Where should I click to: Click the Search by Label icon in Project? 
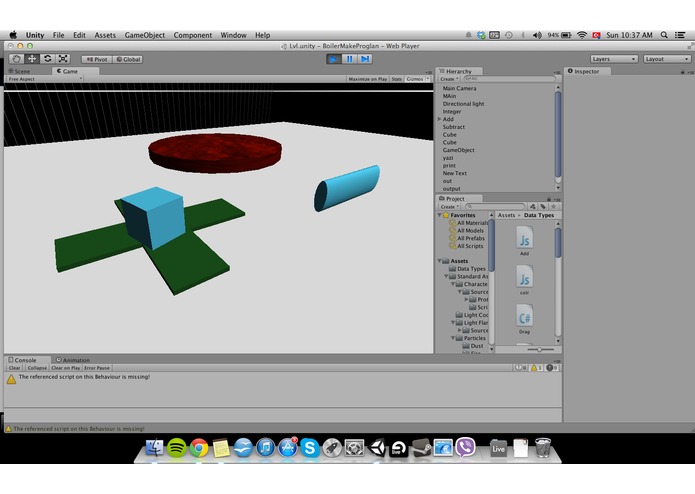[x=543, y=206]
